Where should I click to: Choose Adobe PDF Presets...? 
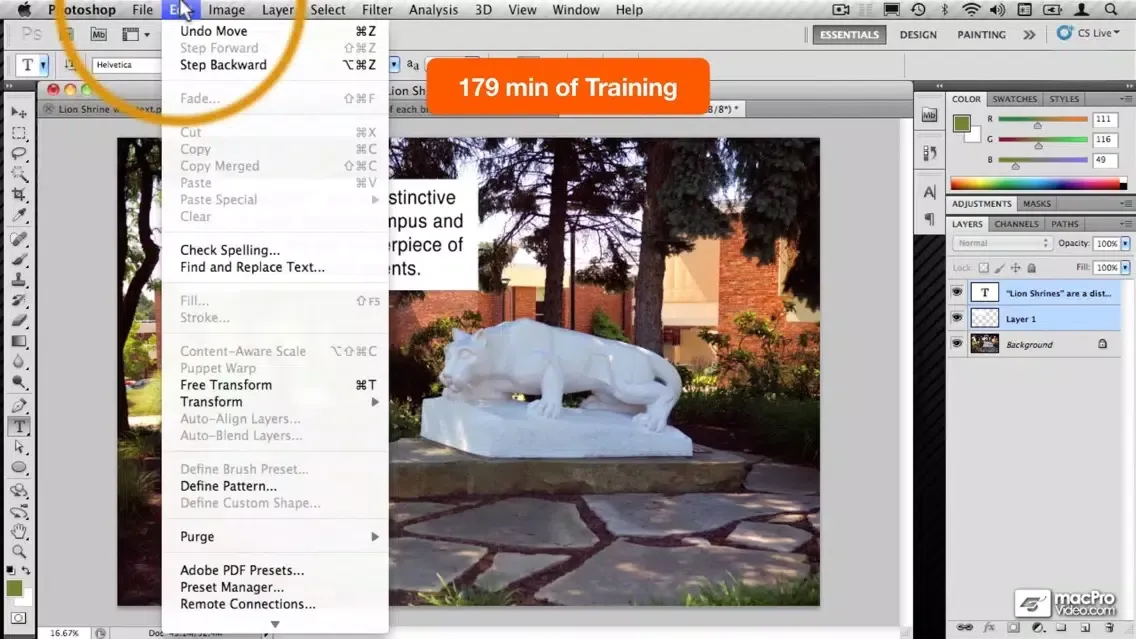click(275, 570)
